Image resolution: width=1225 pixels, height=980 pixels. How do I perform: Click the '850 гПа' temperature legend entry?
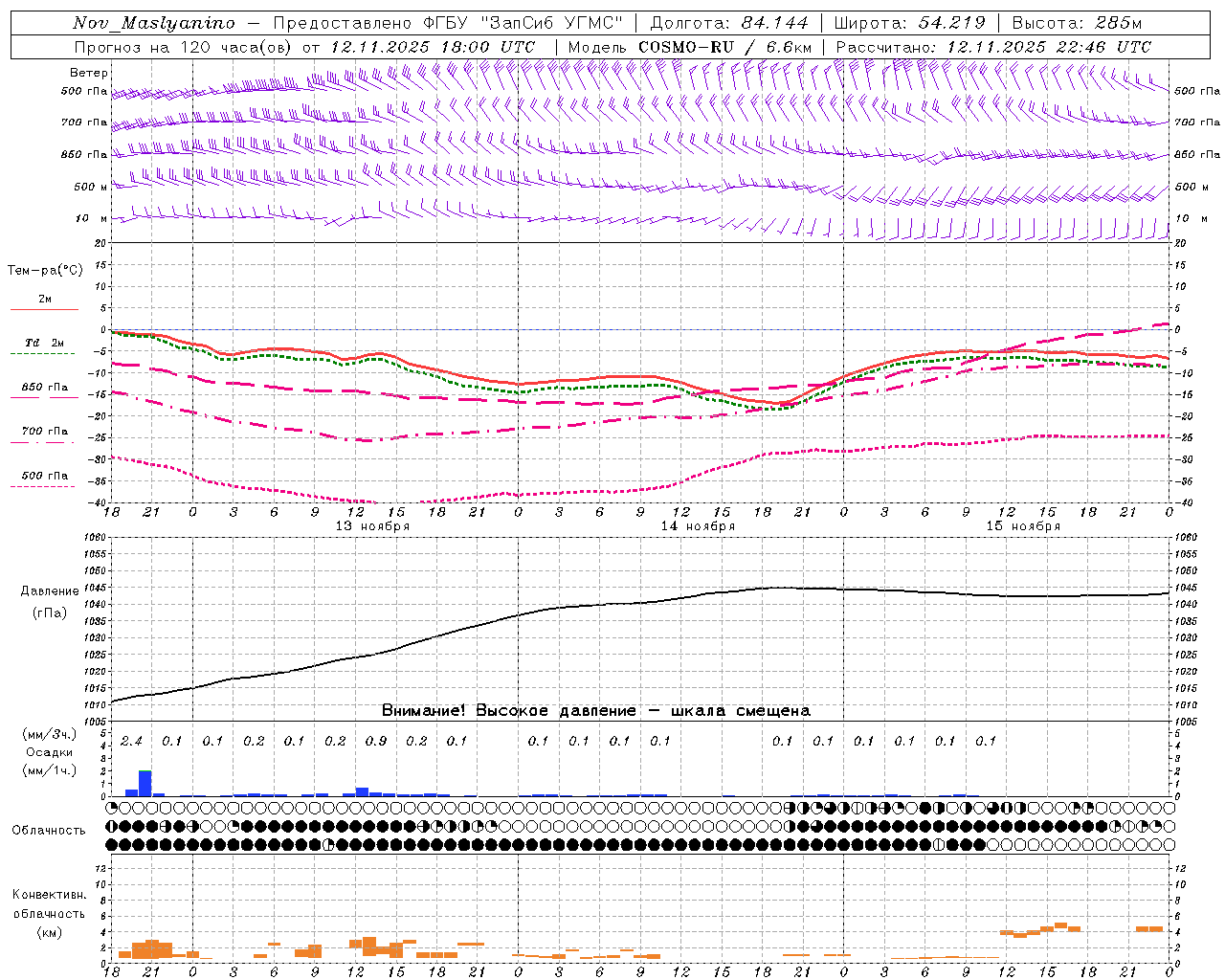pos(45,388)
